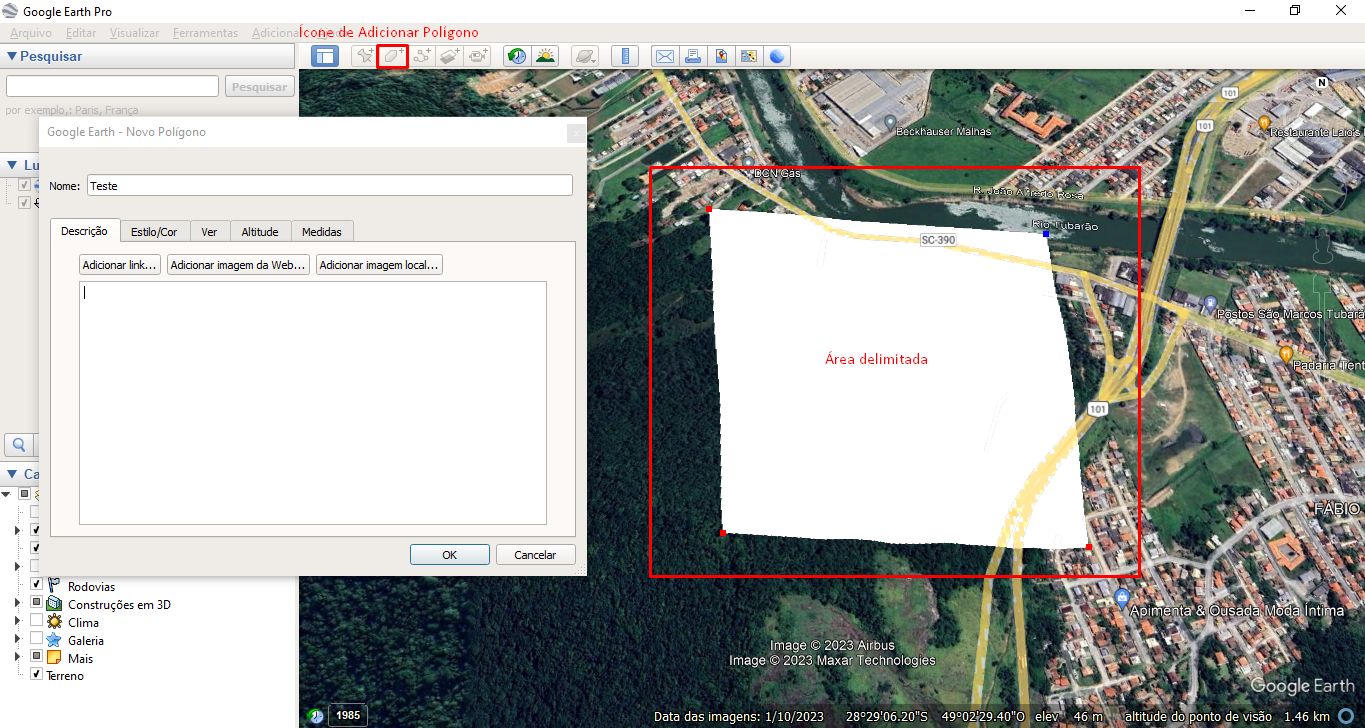Open the Visualizar menu
Screen dimensions: 1365x728
pos(134,33)
